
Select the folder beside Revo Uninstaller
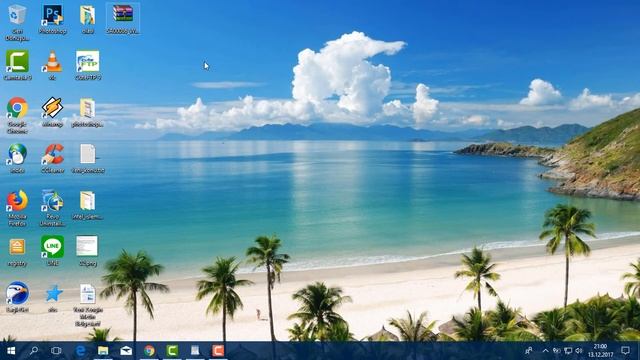(x=87, y=205)
